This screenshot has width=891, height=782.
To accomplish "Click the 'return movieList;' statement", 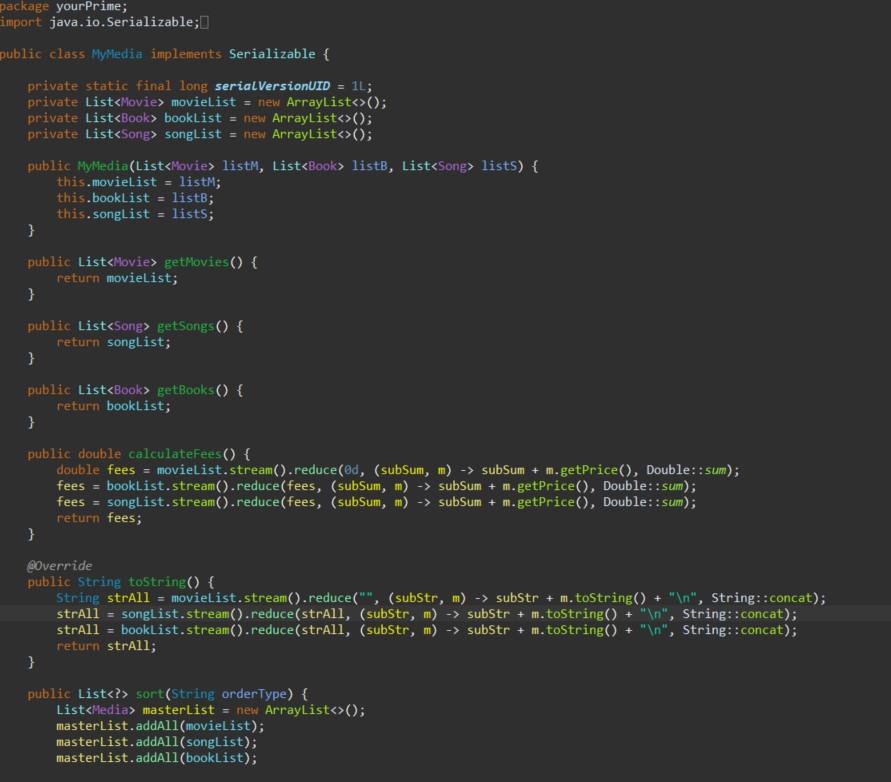I will 116,278.
